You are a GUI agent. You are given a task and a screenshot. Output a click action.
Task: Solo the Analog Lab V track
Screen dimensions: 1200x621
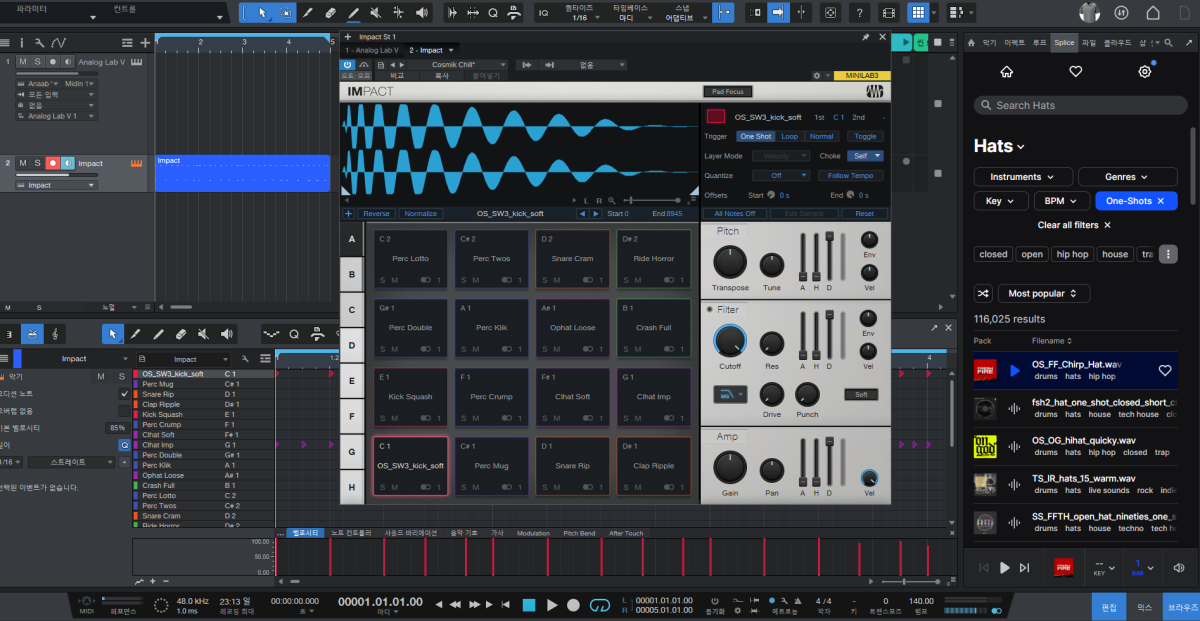(37, 62)
